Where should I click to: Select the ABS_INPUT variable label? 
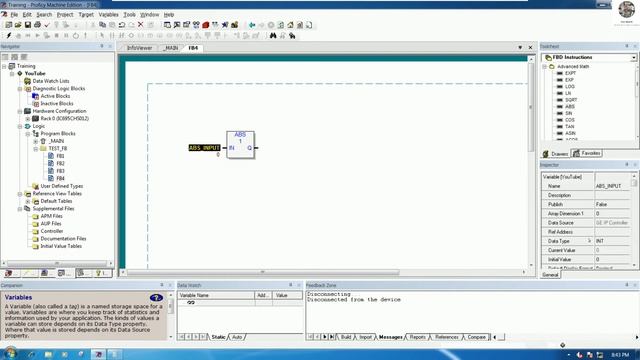204,148
